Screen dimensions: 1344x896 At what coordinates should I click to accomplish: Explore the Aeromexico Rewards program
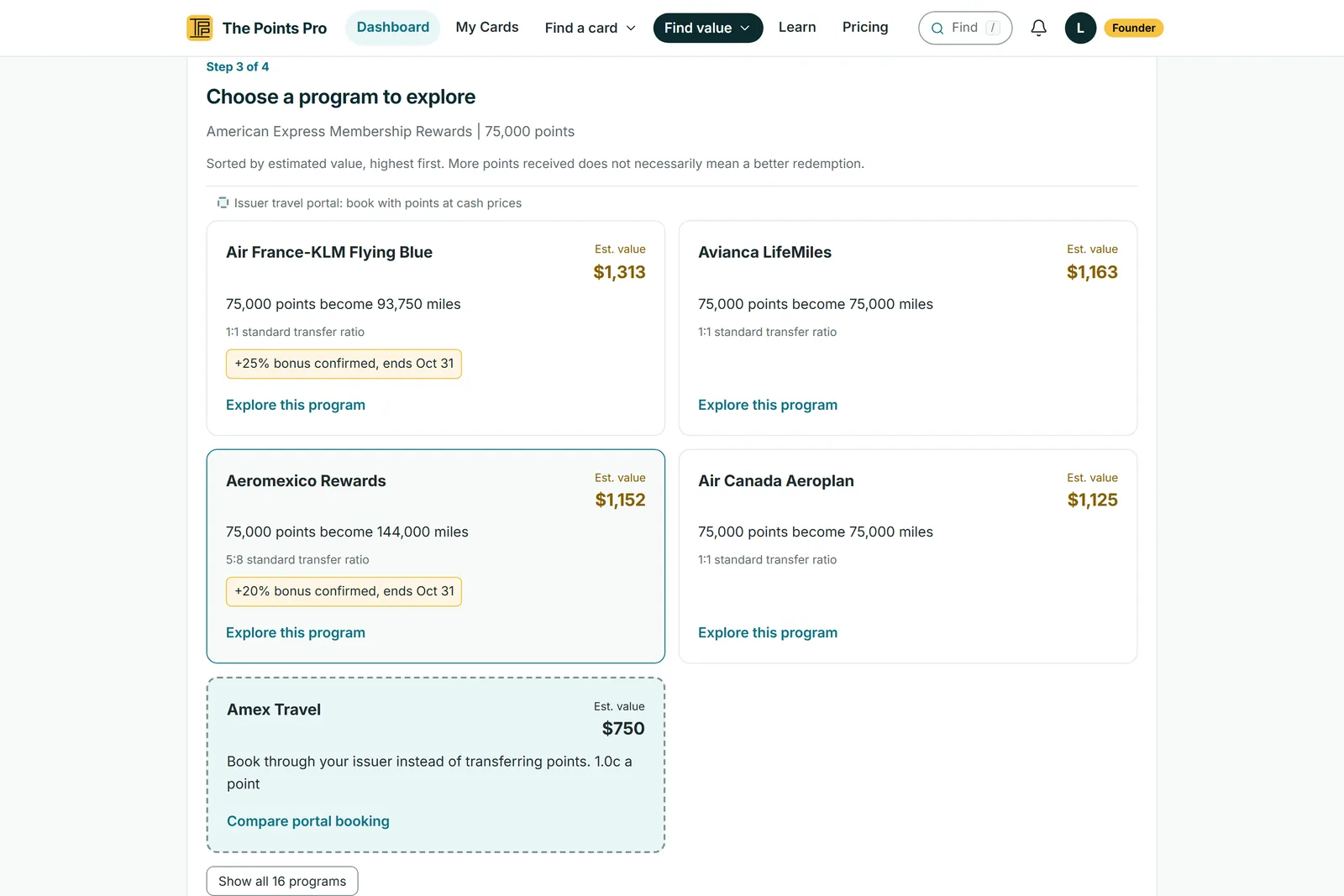point(296,632)
